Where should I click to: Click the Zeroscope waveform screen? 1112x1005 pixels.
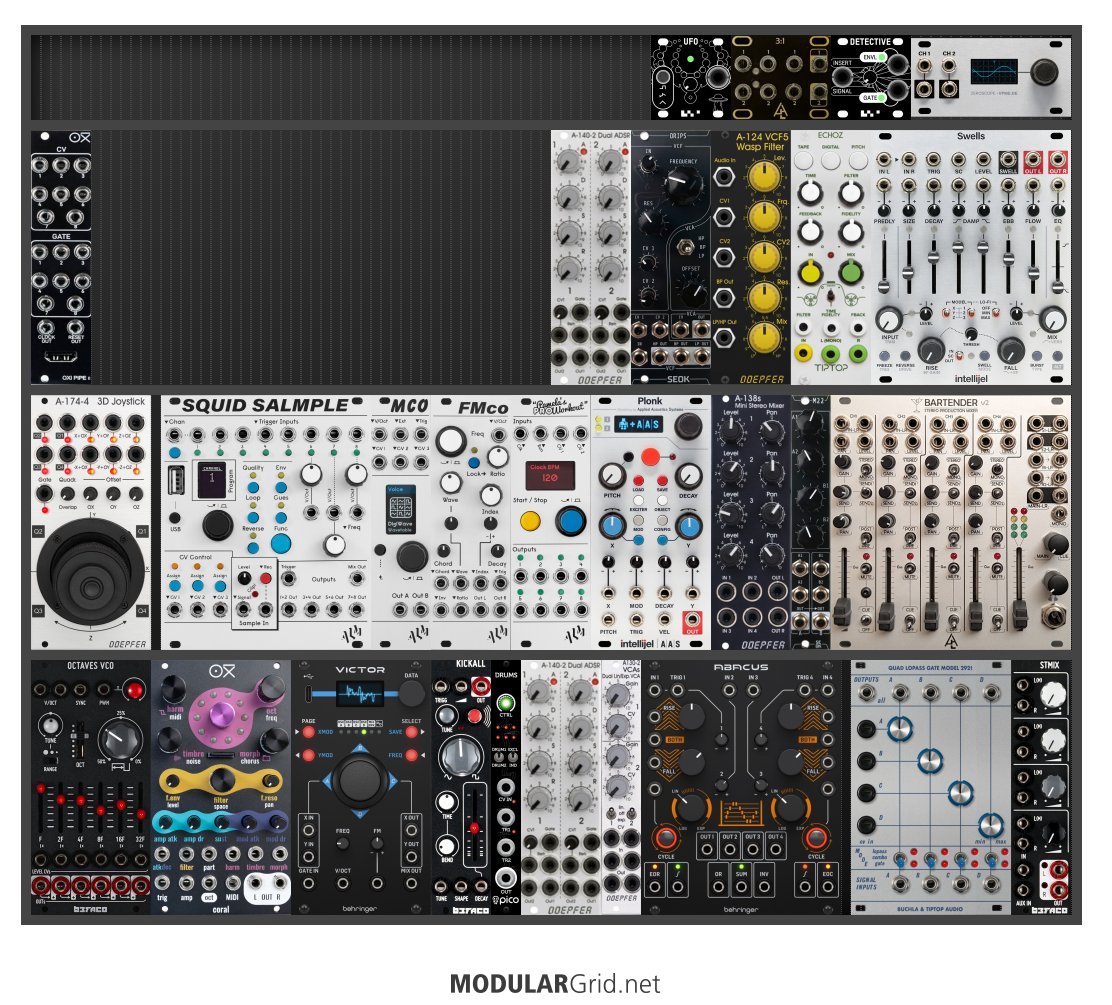click(x=994, y=72)
